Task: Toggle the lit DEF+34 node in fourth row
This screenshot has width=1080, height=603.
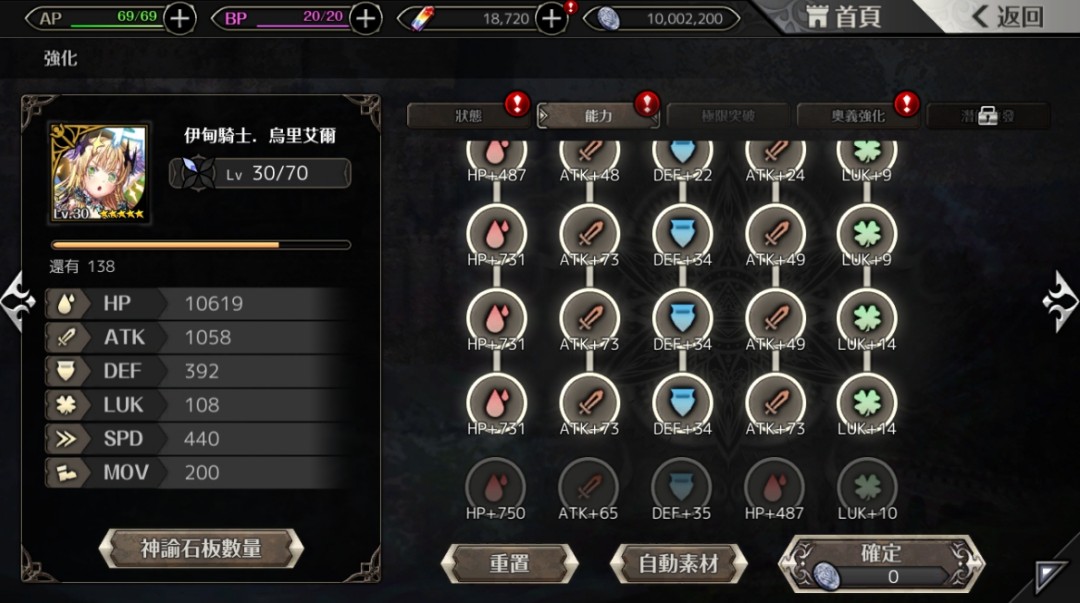Action: click(682, 403)
